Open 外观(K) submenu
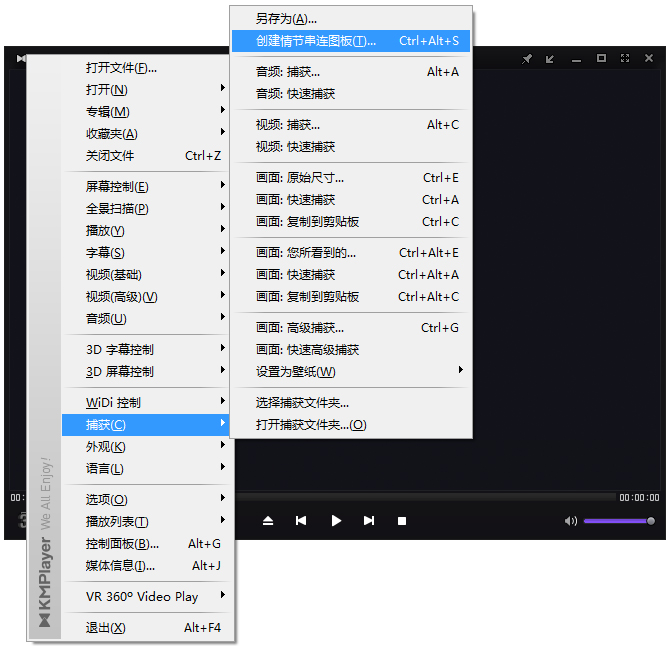The image size is (669, 646). click(145, 447)
